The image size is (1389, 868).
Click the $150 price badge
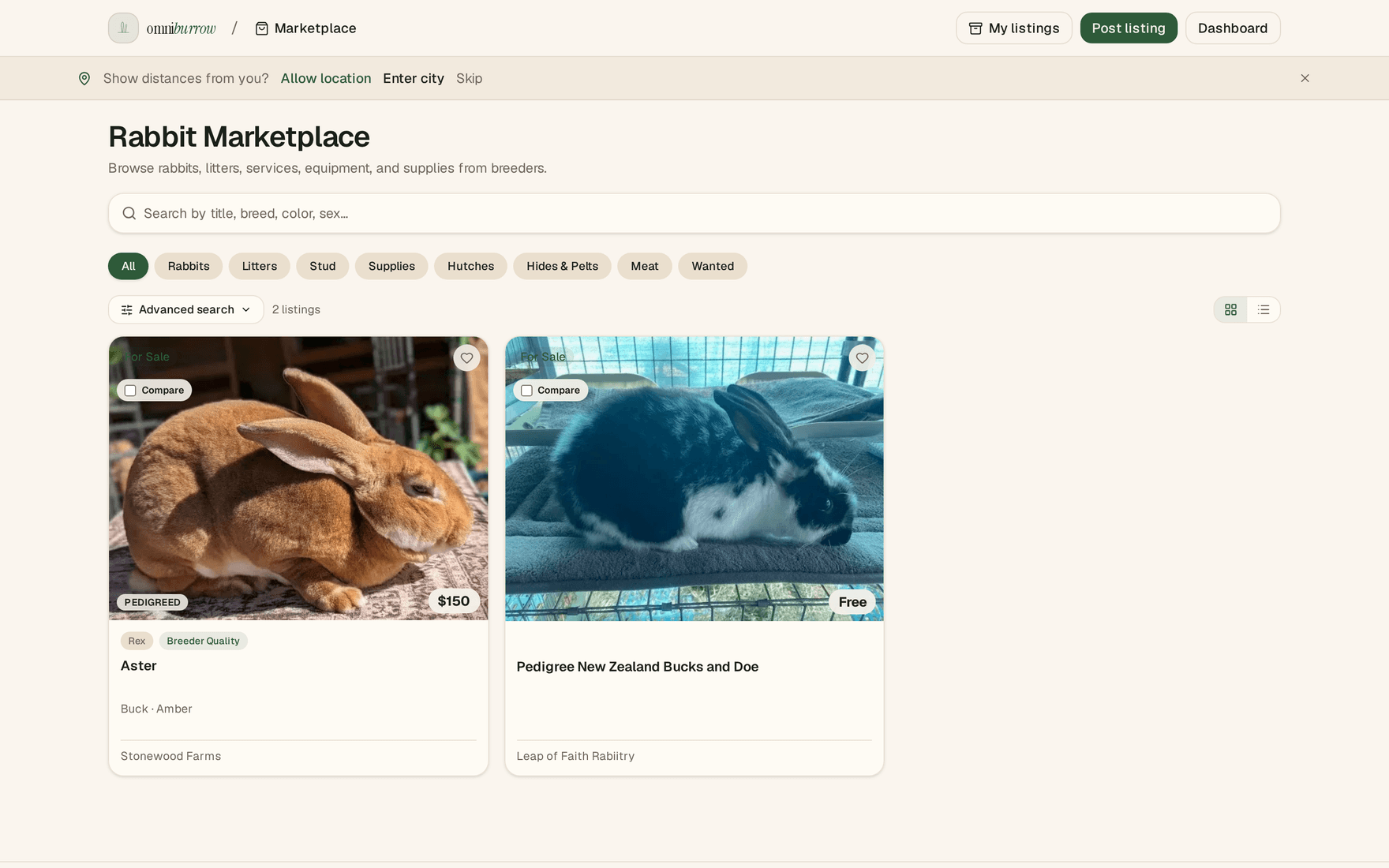(454, 601)
